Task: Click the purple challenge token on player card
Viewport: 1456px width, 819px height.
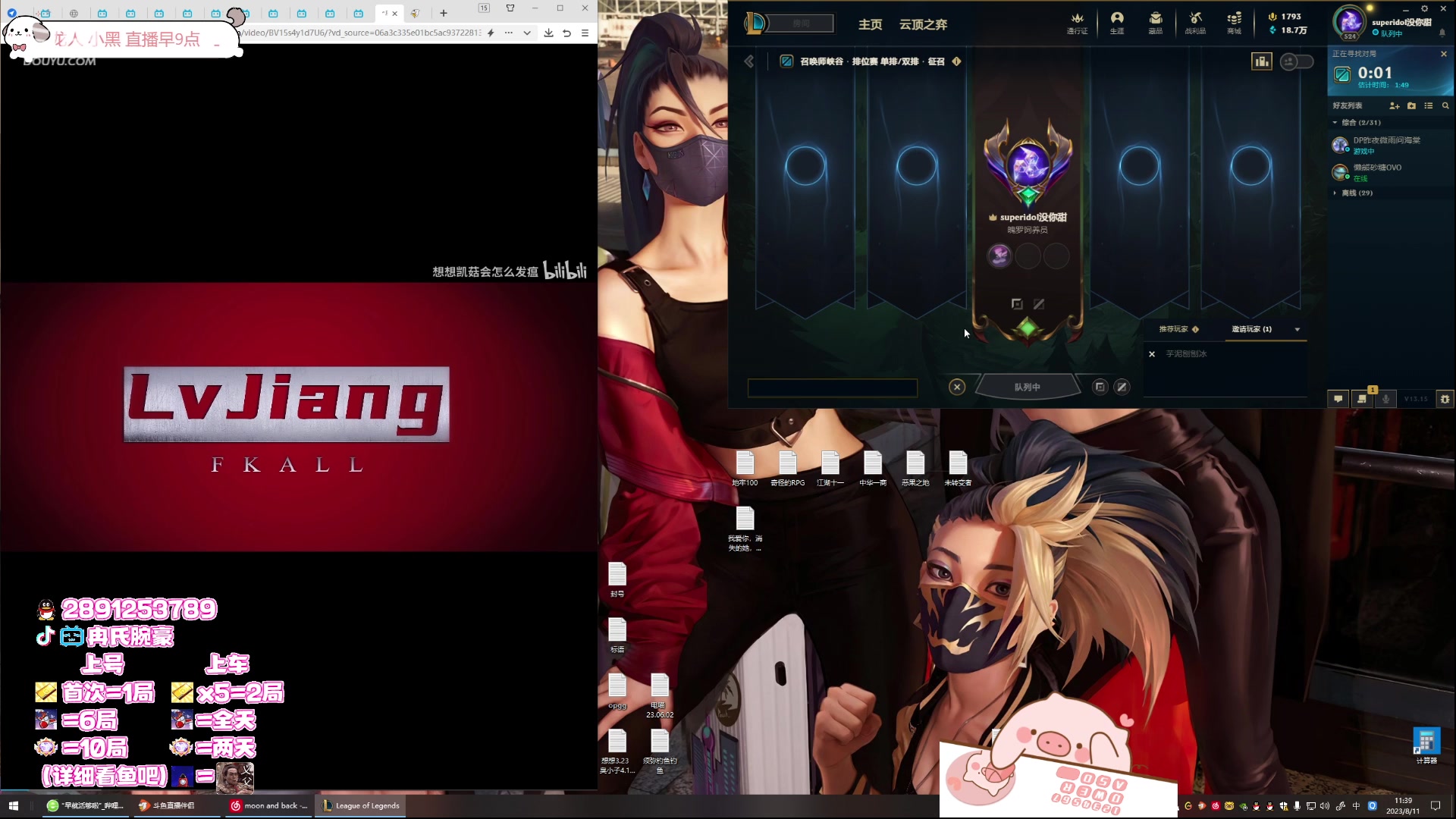Action: pos(999,256)
